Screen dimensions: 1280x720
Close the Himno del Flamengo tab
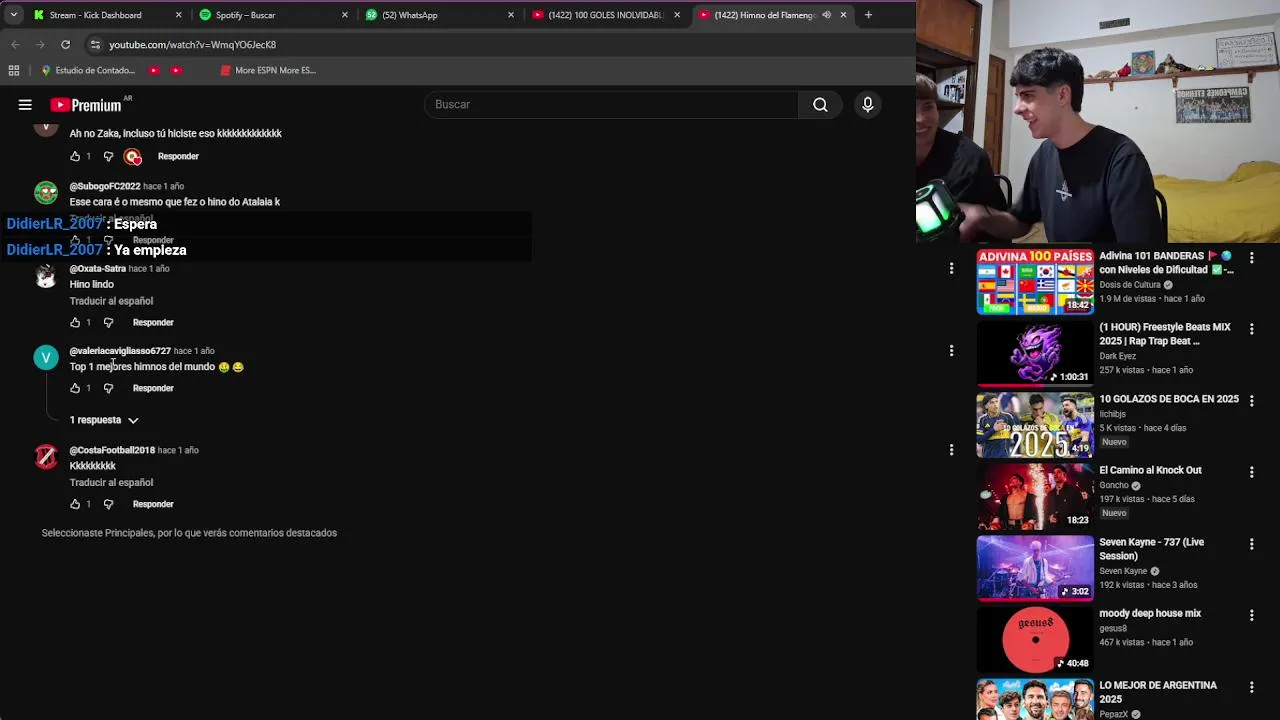pos(843,15)
